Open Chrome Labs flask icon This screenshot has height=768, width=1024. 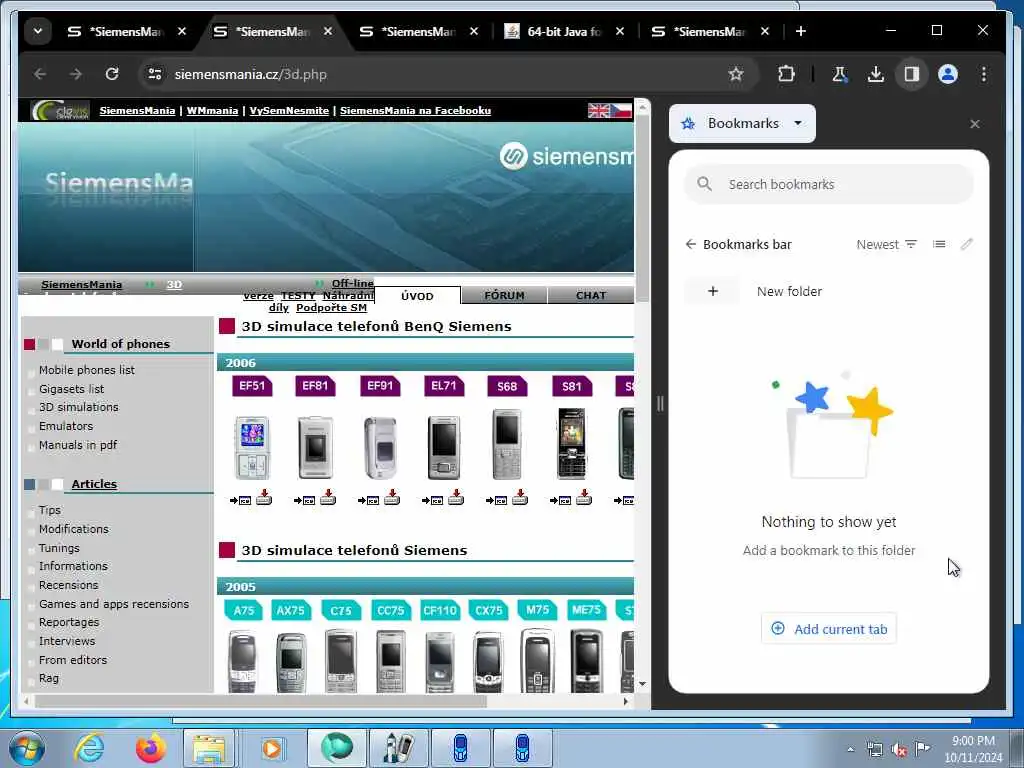click(840, 74)
